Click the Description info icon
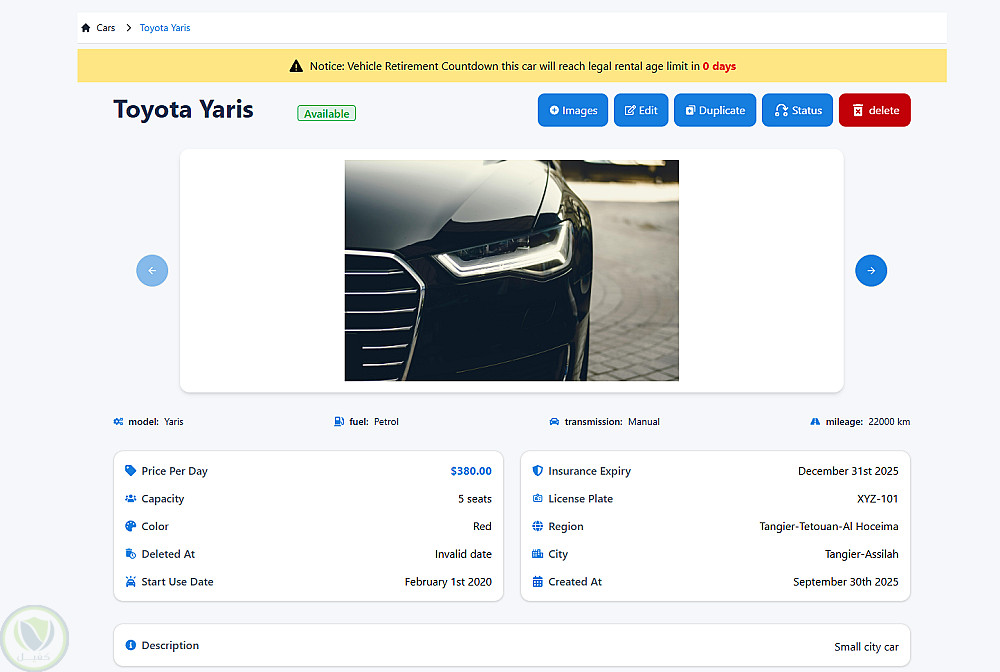 tap(131, 645)
